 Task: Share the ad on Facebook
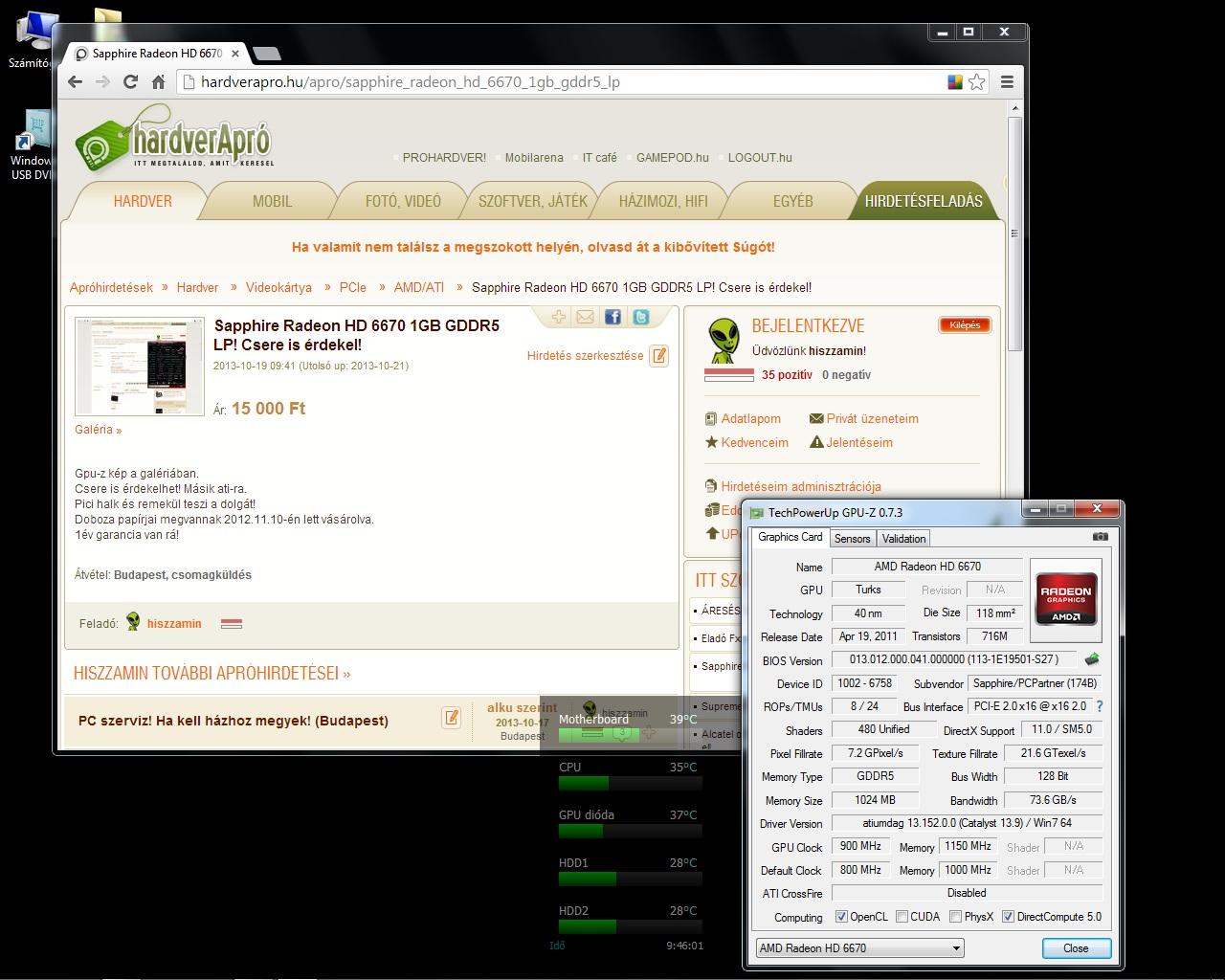[x=612, y=317]
